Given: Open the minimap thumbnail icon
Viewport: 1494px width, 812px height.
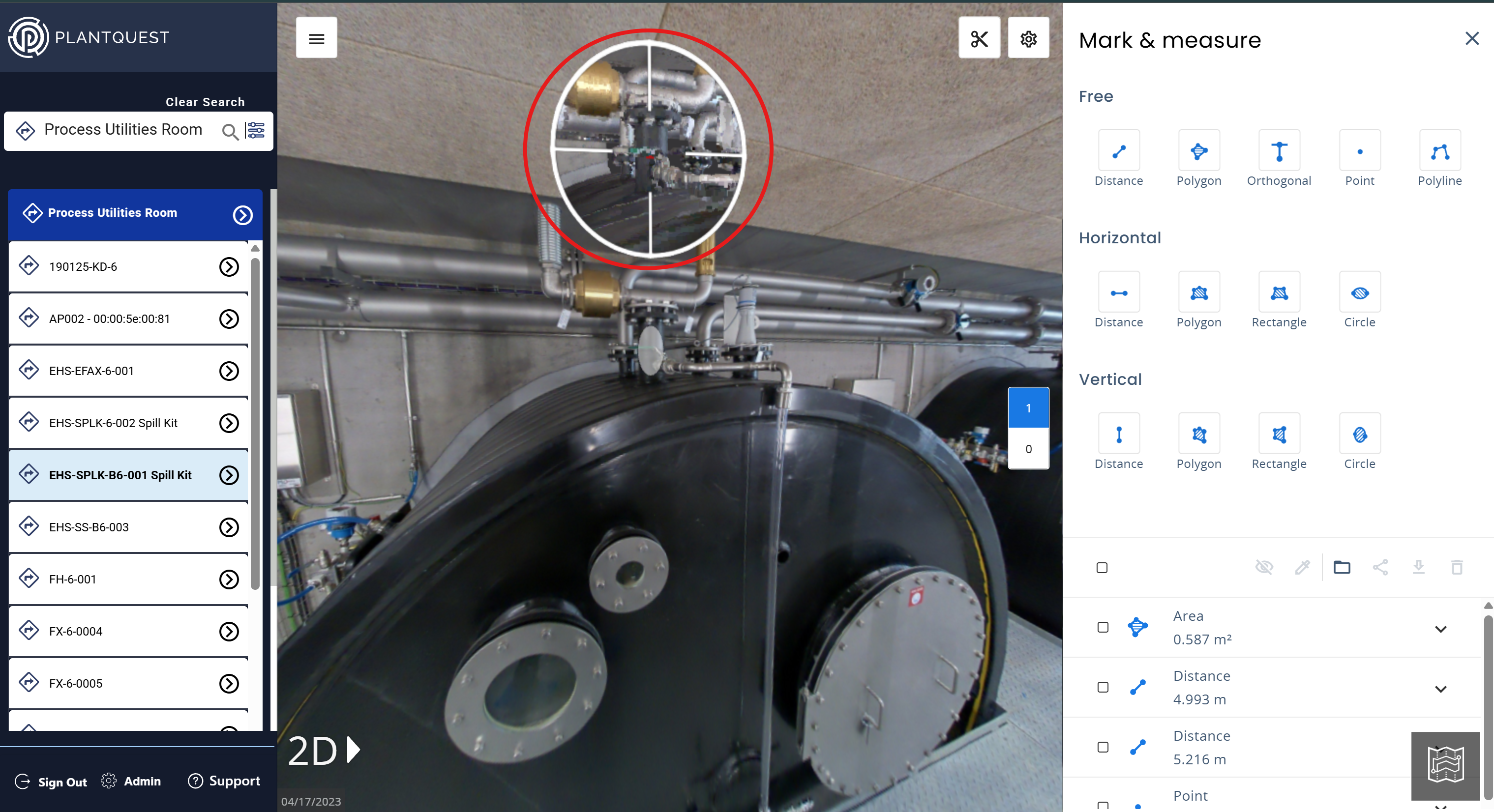Looking at the screenshot, I should [x=1445, y=765].
